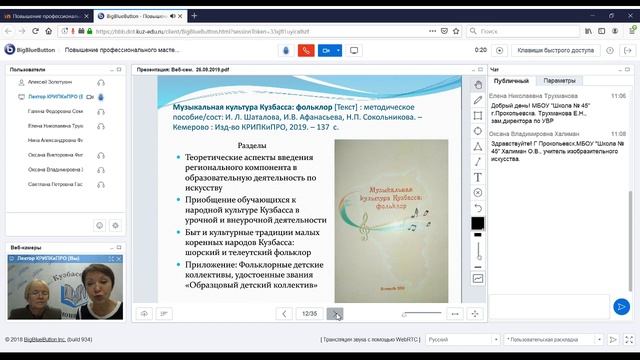Fit presentation to width
Image resolution: width=640 pixels, height=360 pixels.
coord(455,314)
